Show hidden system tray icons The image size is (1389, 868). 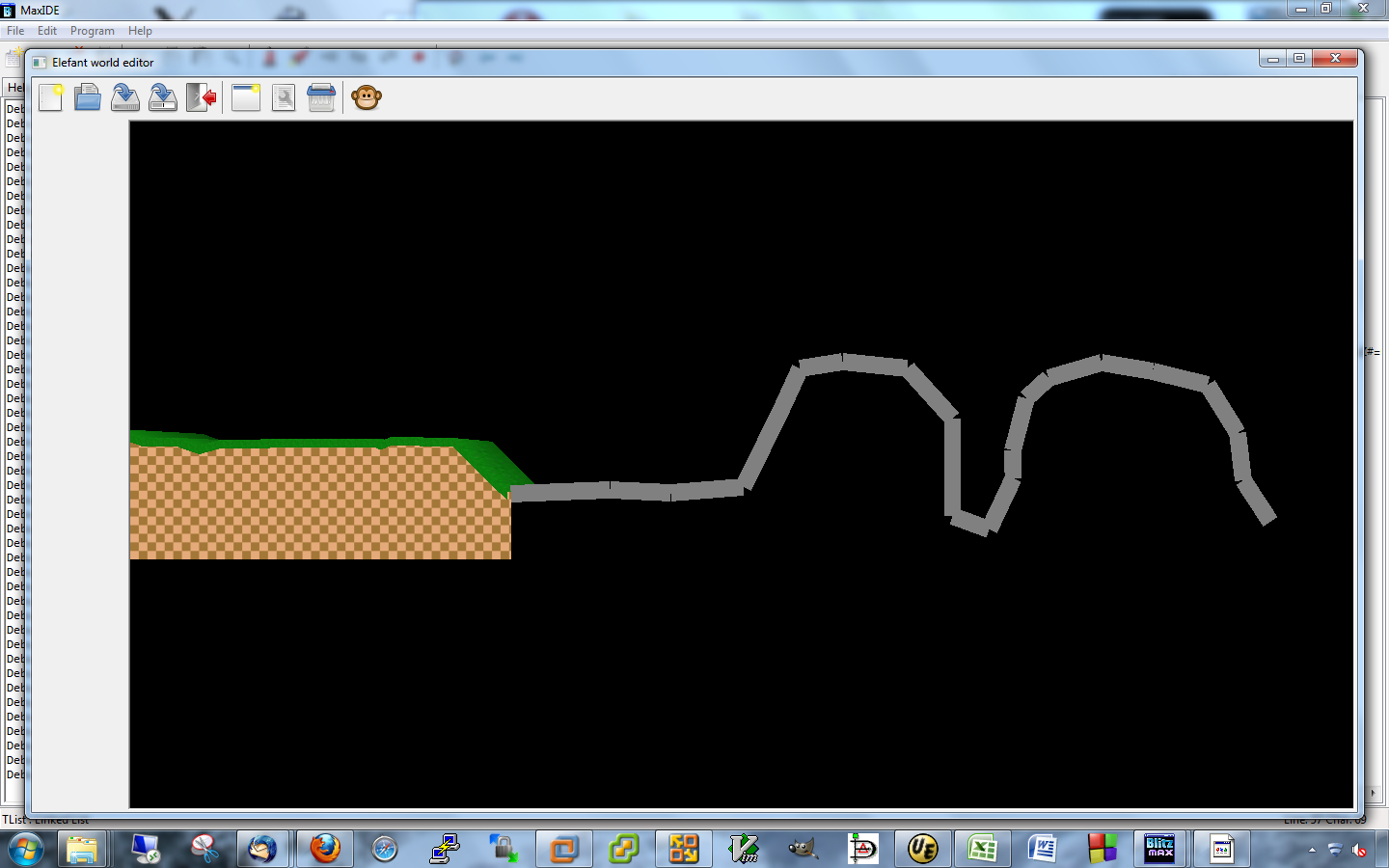(1312, 850)
